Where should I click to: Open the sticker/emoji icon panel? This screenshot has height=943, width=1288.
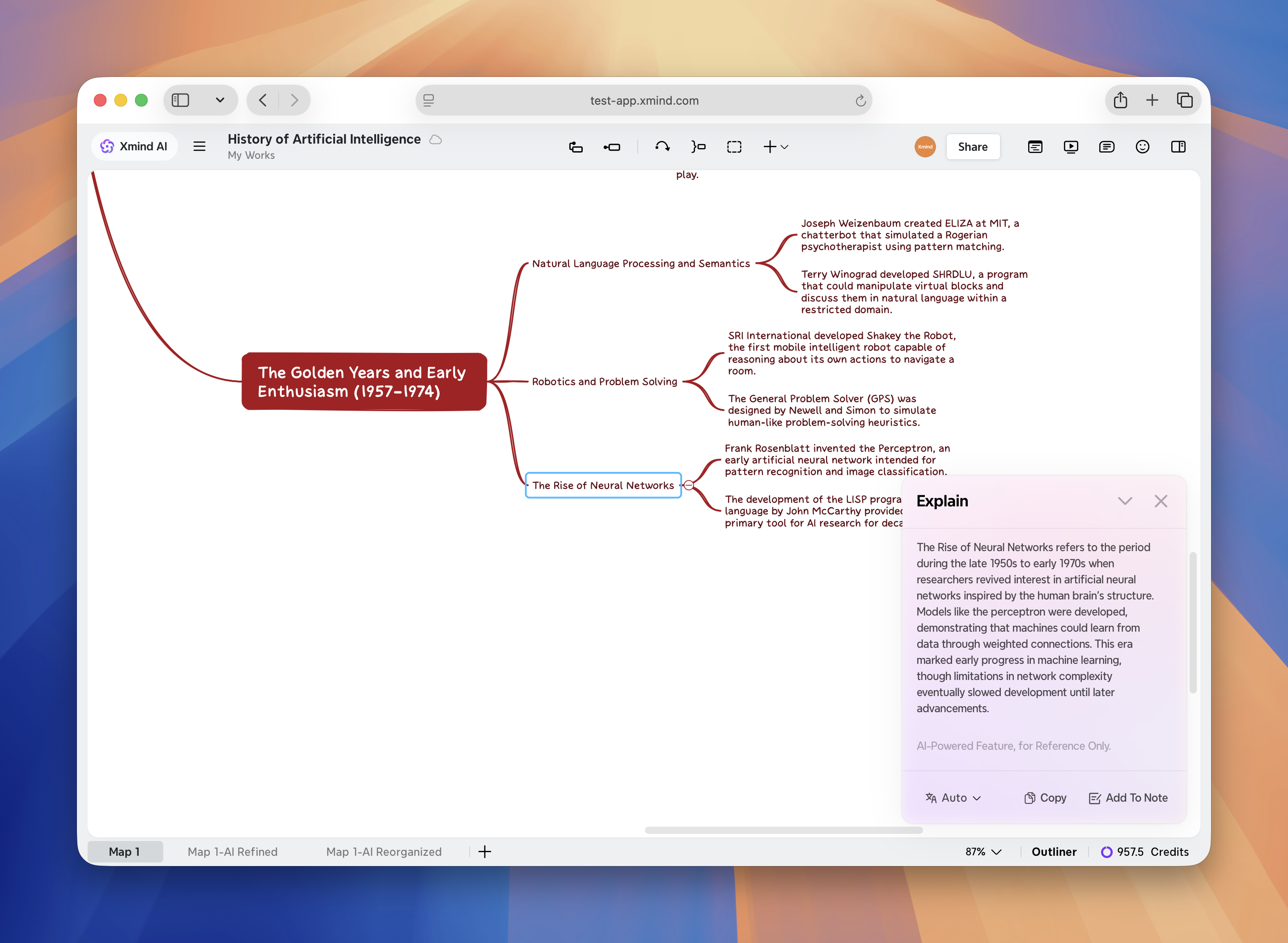pyautogui.click(x=1143, y=147)
